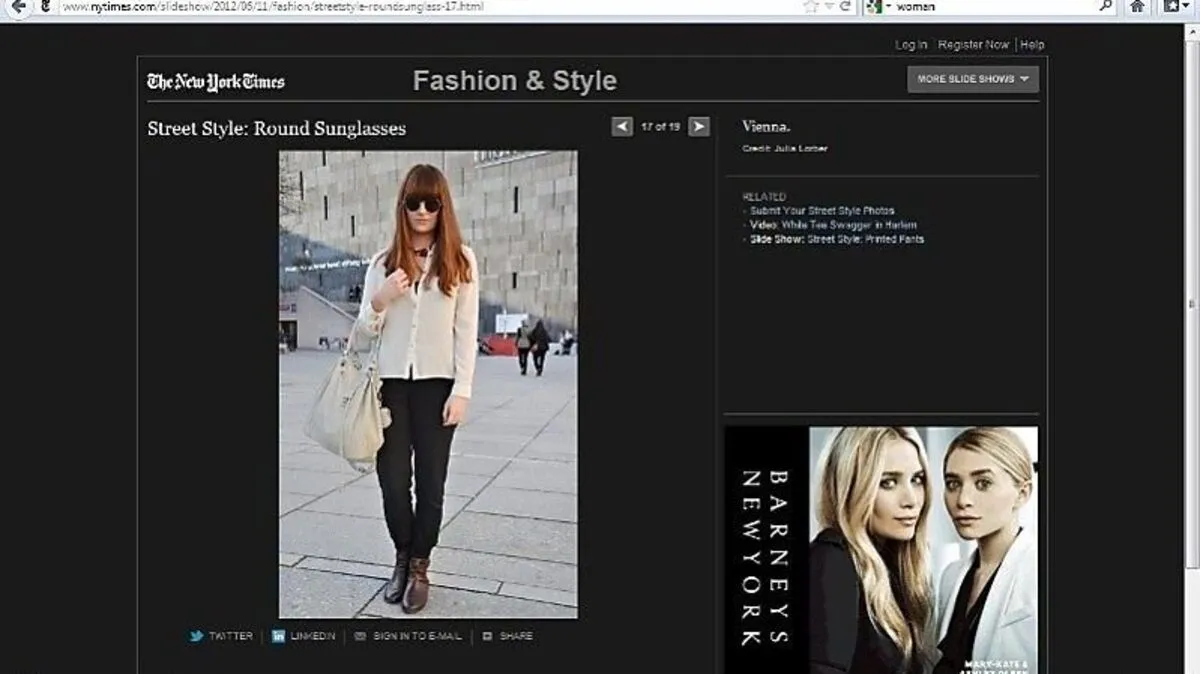Click the Barneys New York advertisement
This screenshot has width=1200, height=674.
[881, 550]
